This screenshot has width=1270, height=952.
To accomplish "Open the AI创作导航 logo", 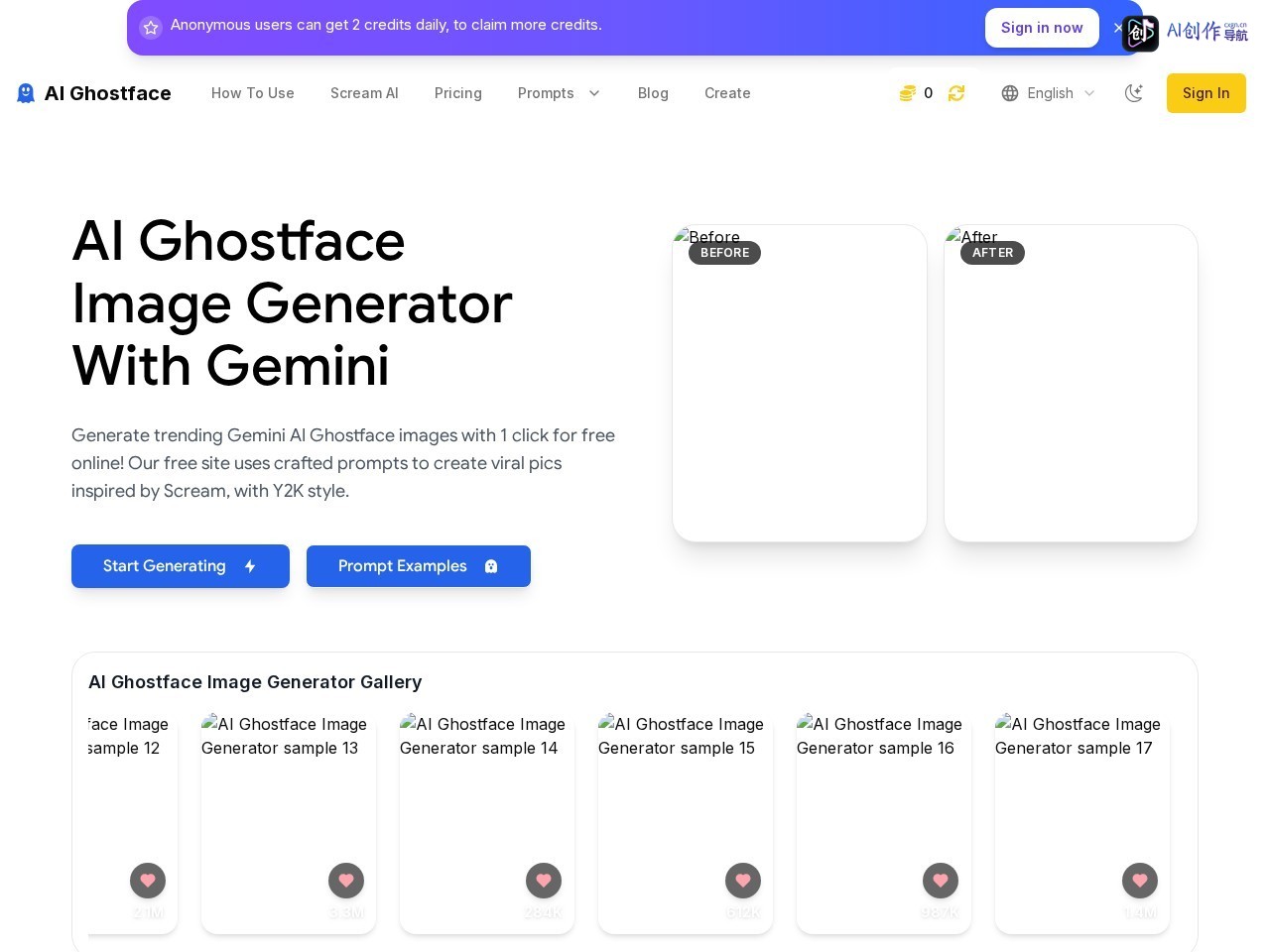I will [x=1186, y=33].
